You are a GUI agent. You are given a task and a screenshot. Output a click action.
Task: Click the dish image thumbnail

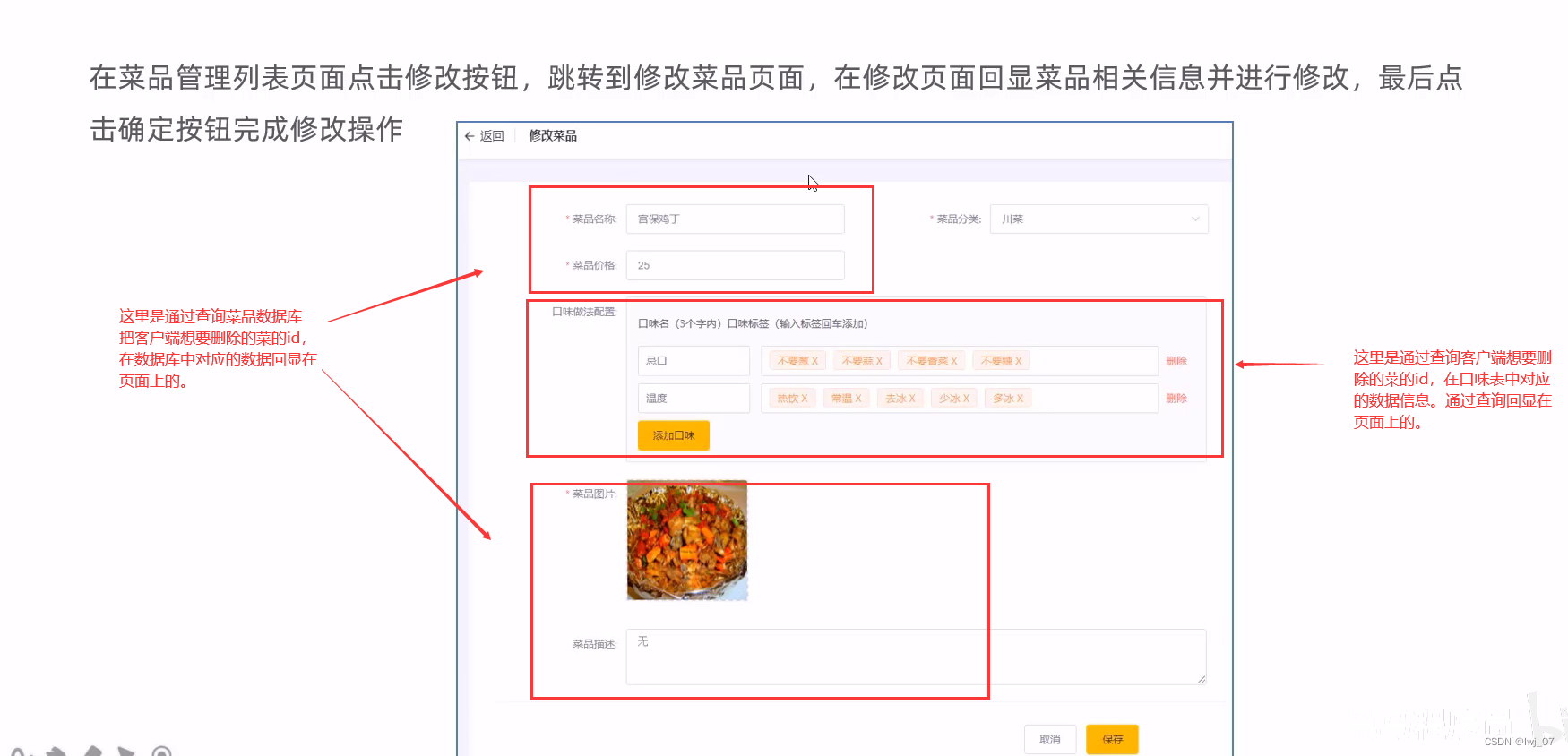687,540
